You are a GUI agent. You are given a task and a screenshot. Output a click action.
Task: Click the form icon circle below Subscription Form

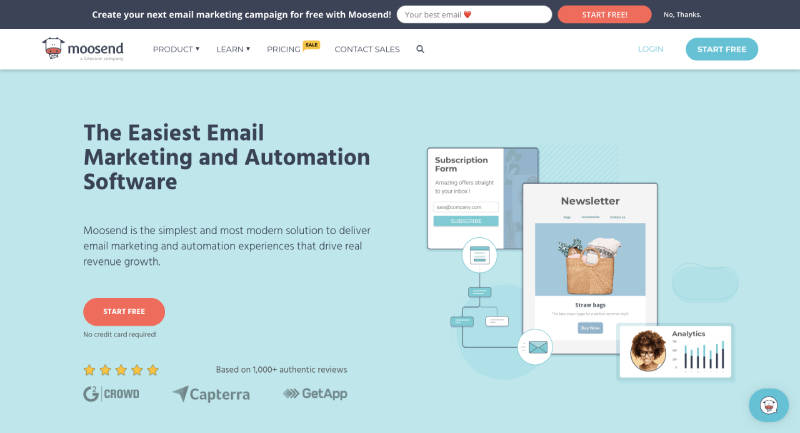point(480,255)
